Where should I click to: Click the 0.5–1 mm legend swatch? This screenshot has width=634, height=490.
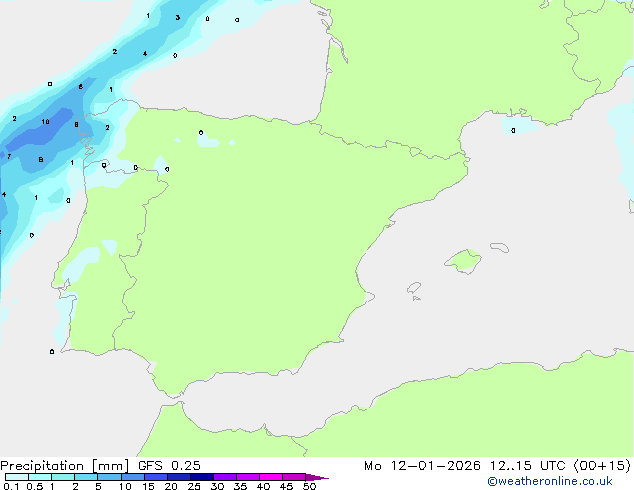(x=40, y=477)
